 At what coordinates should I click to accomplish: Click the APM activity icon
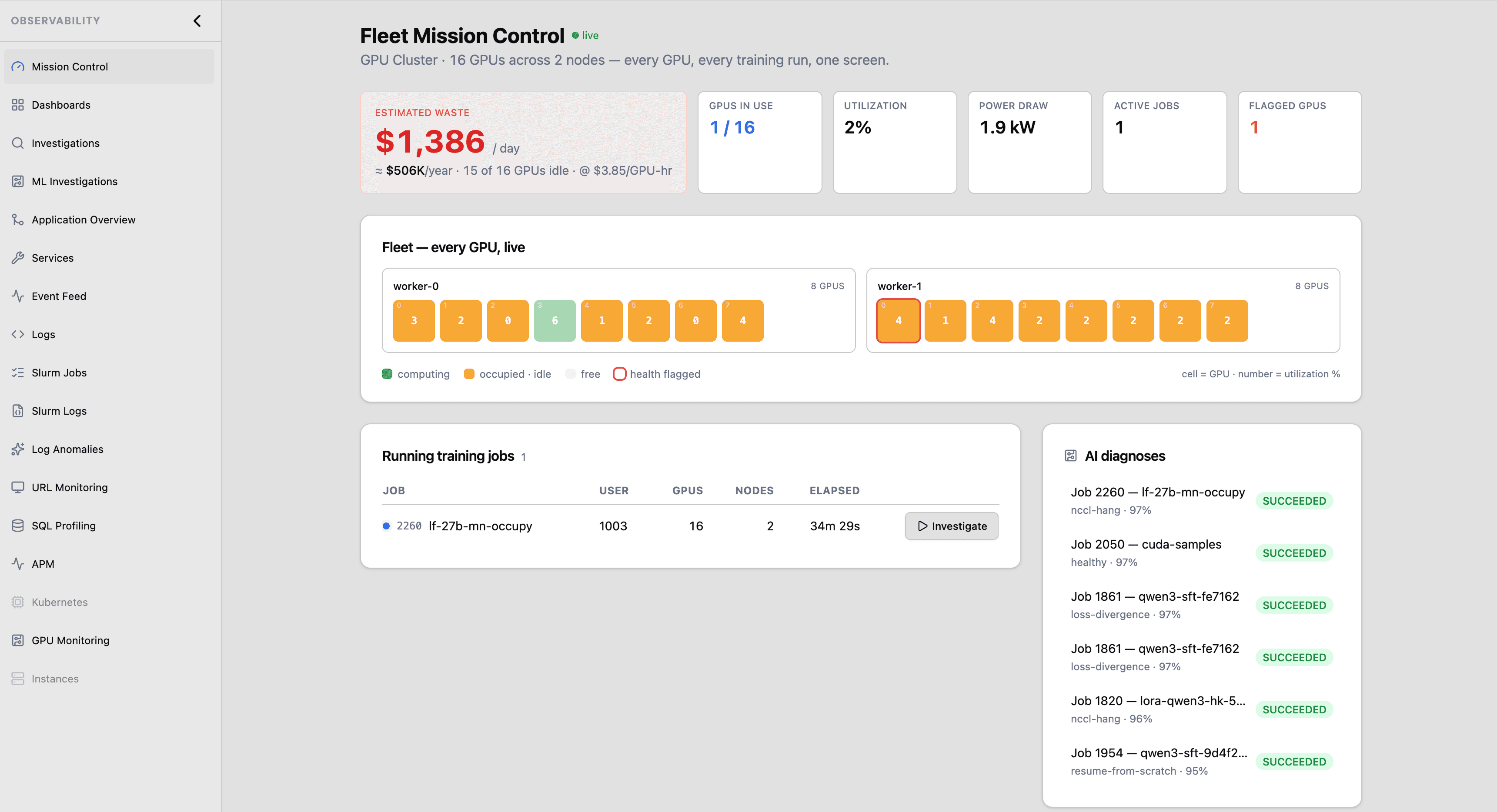pos(18,564)
